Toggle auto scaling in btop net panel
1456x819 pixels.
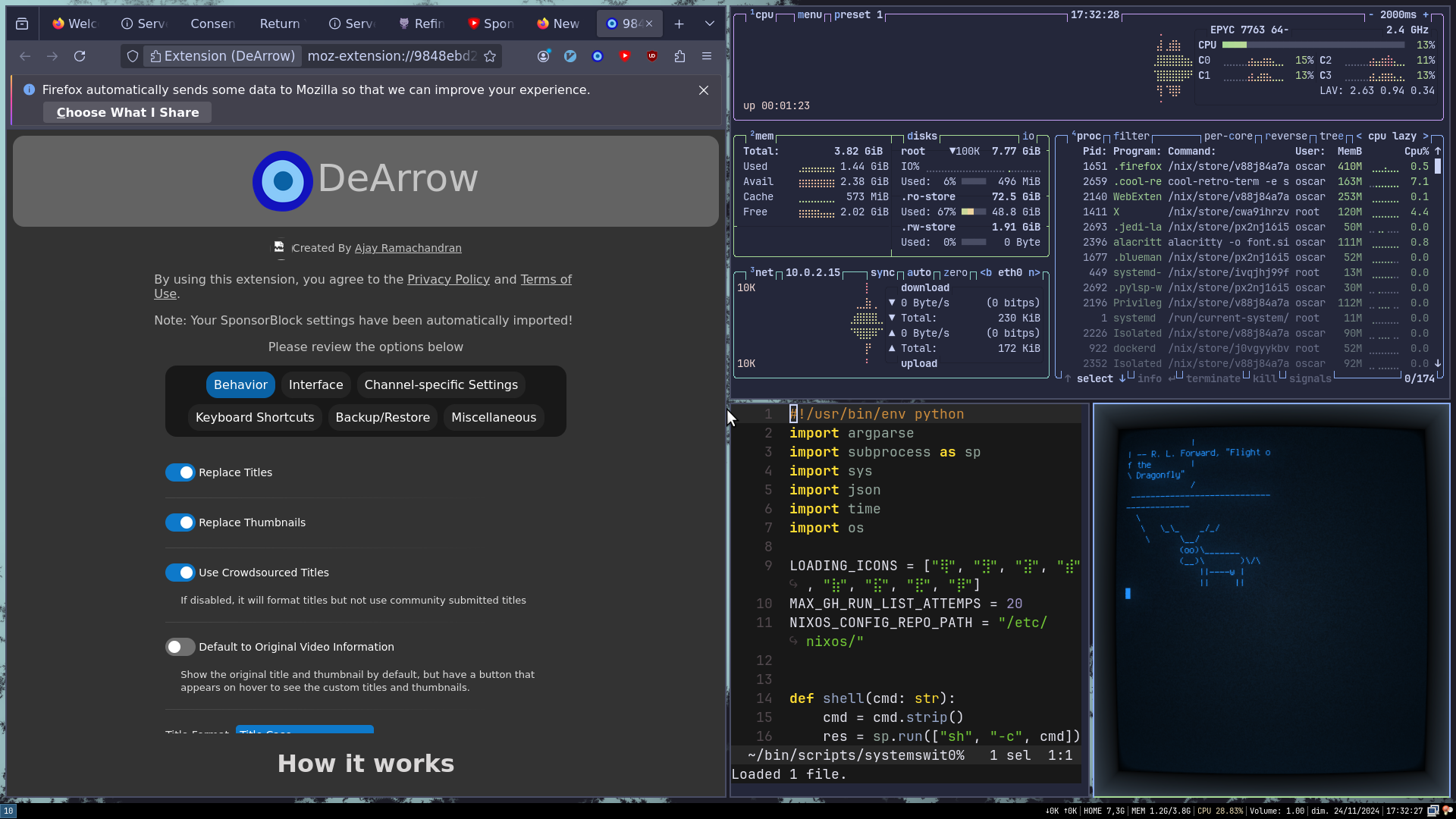919,272
